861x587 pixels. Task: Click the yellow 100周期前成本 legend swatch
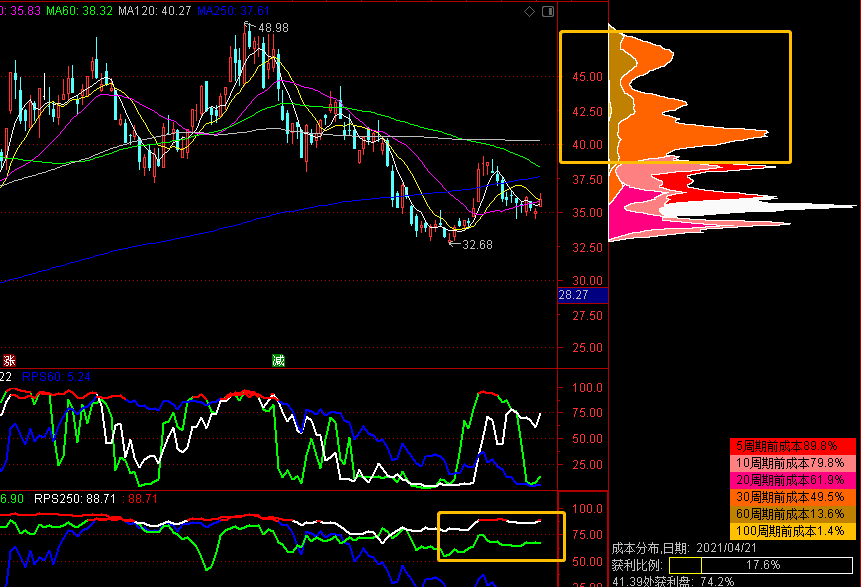point(793,531)
